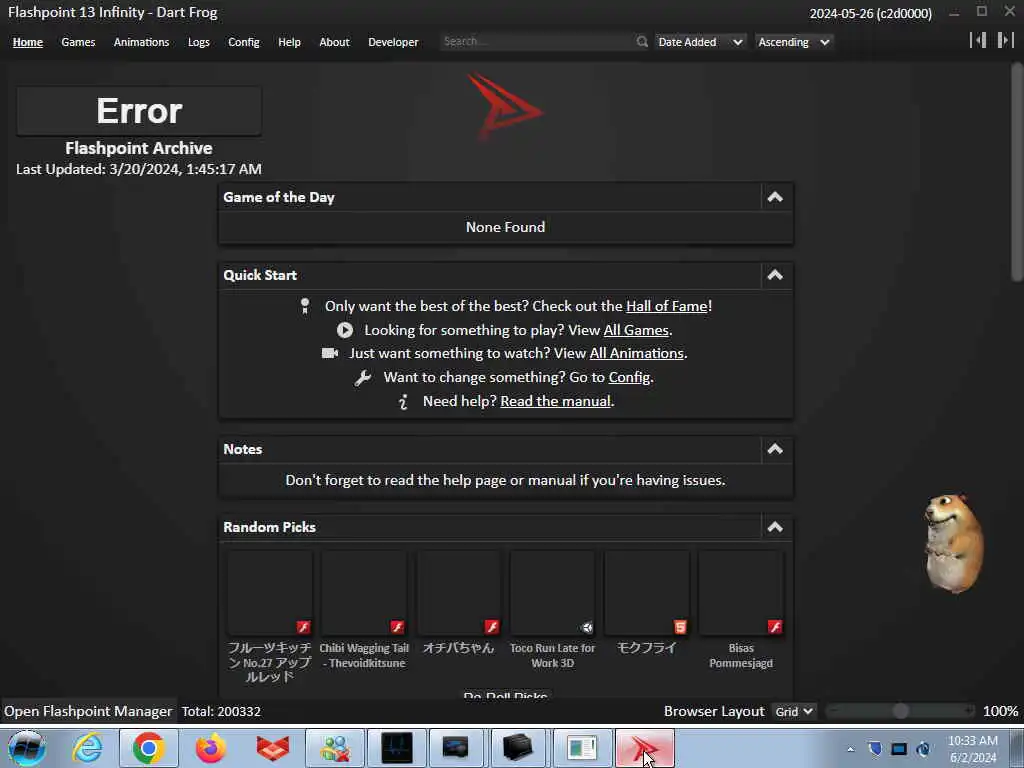Click the Flash icon on オチバちゃん
The width and height of the screenshot is (1024, 768).
coord(492,627)
